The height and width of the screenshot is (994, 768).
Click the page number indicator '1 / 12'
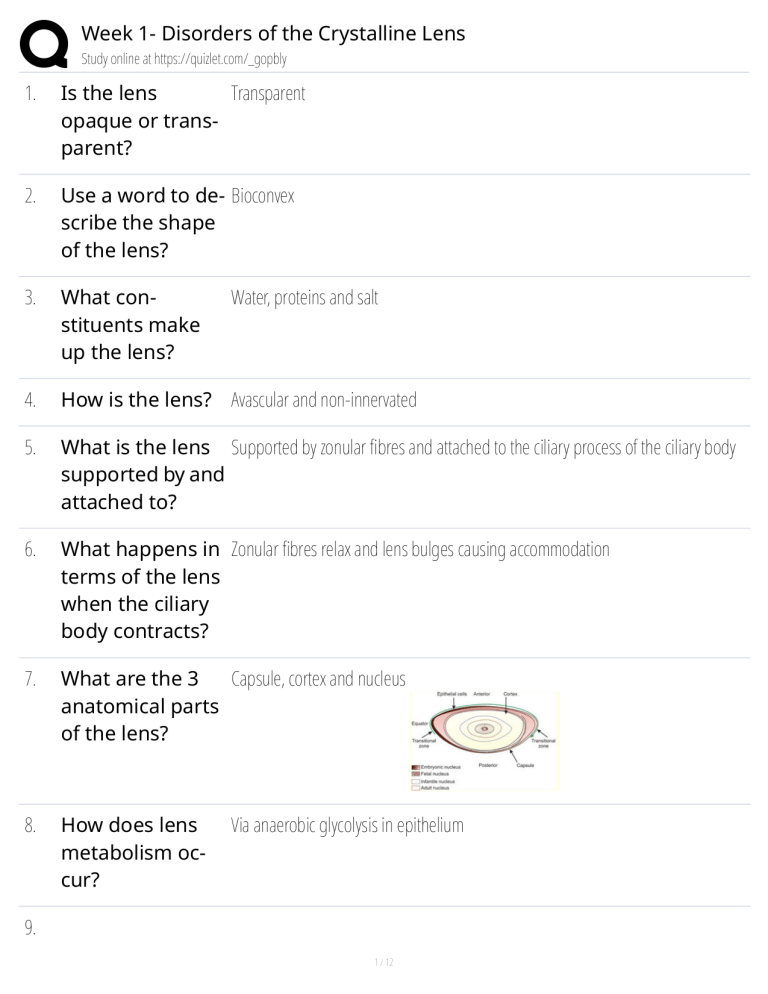point(384,963)
